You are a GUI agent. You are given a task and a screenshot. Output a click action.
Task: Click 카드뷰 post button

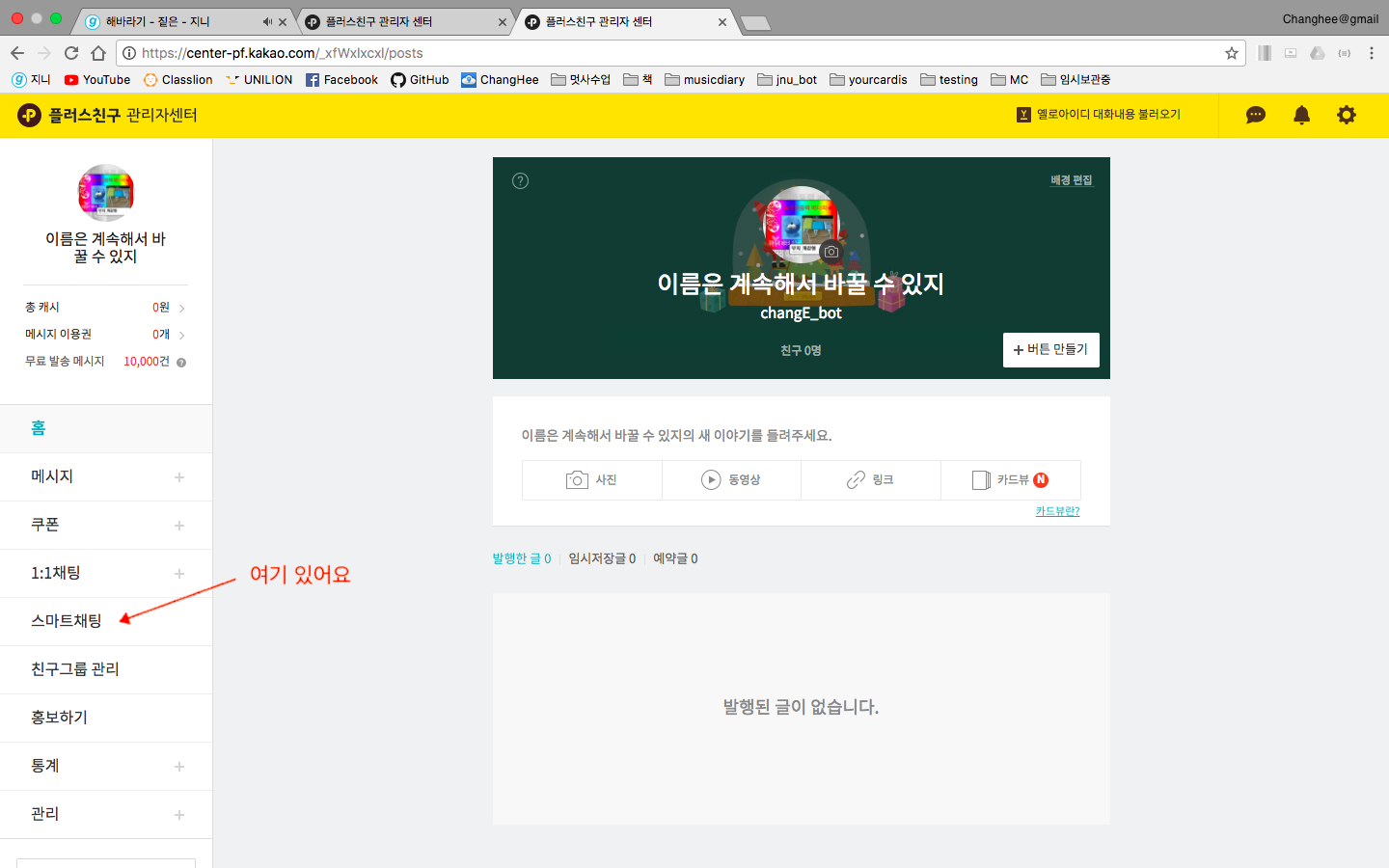pos(1011,480)
